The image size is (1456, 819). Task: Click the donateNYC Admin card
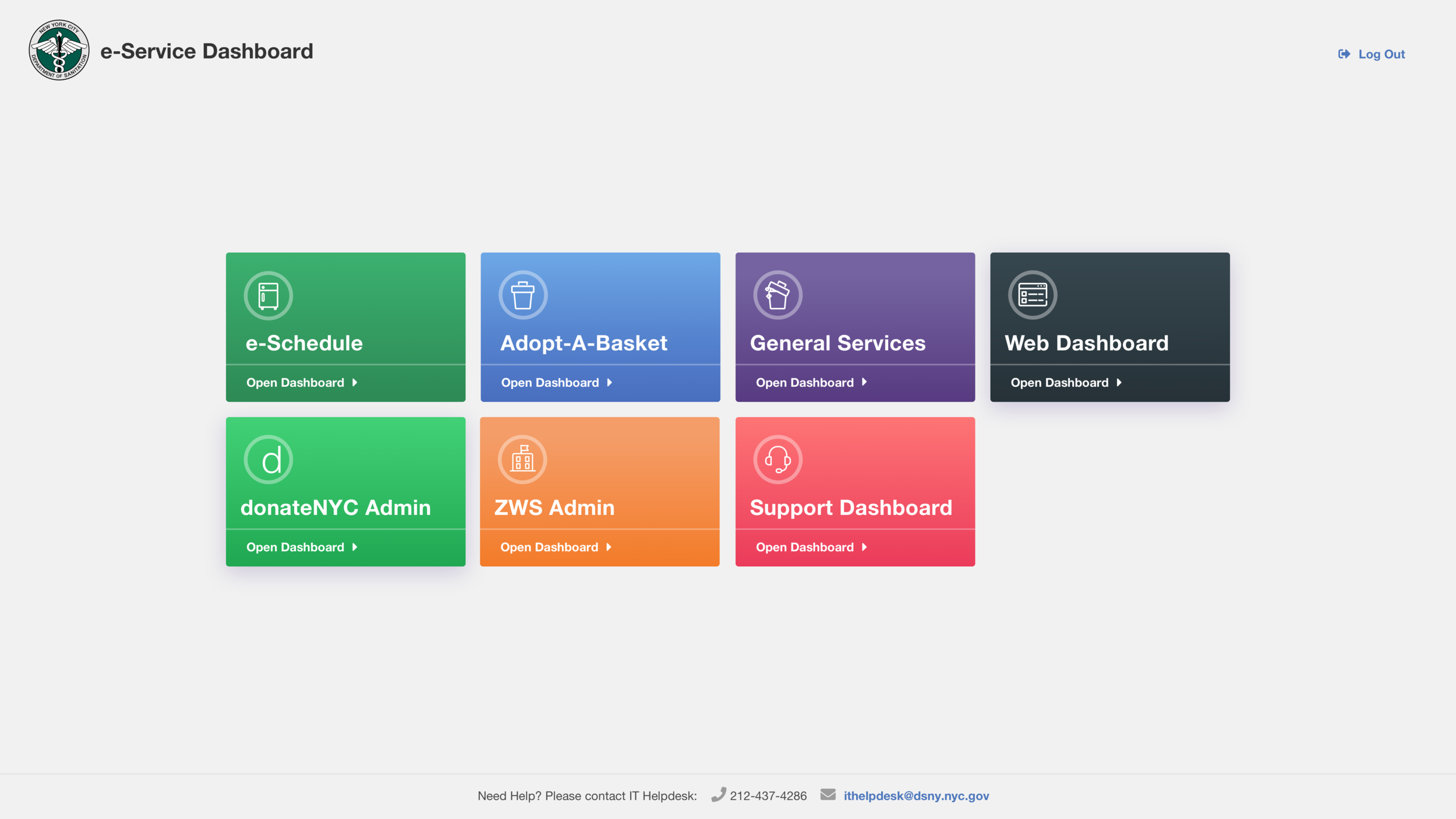pos(345,492)
